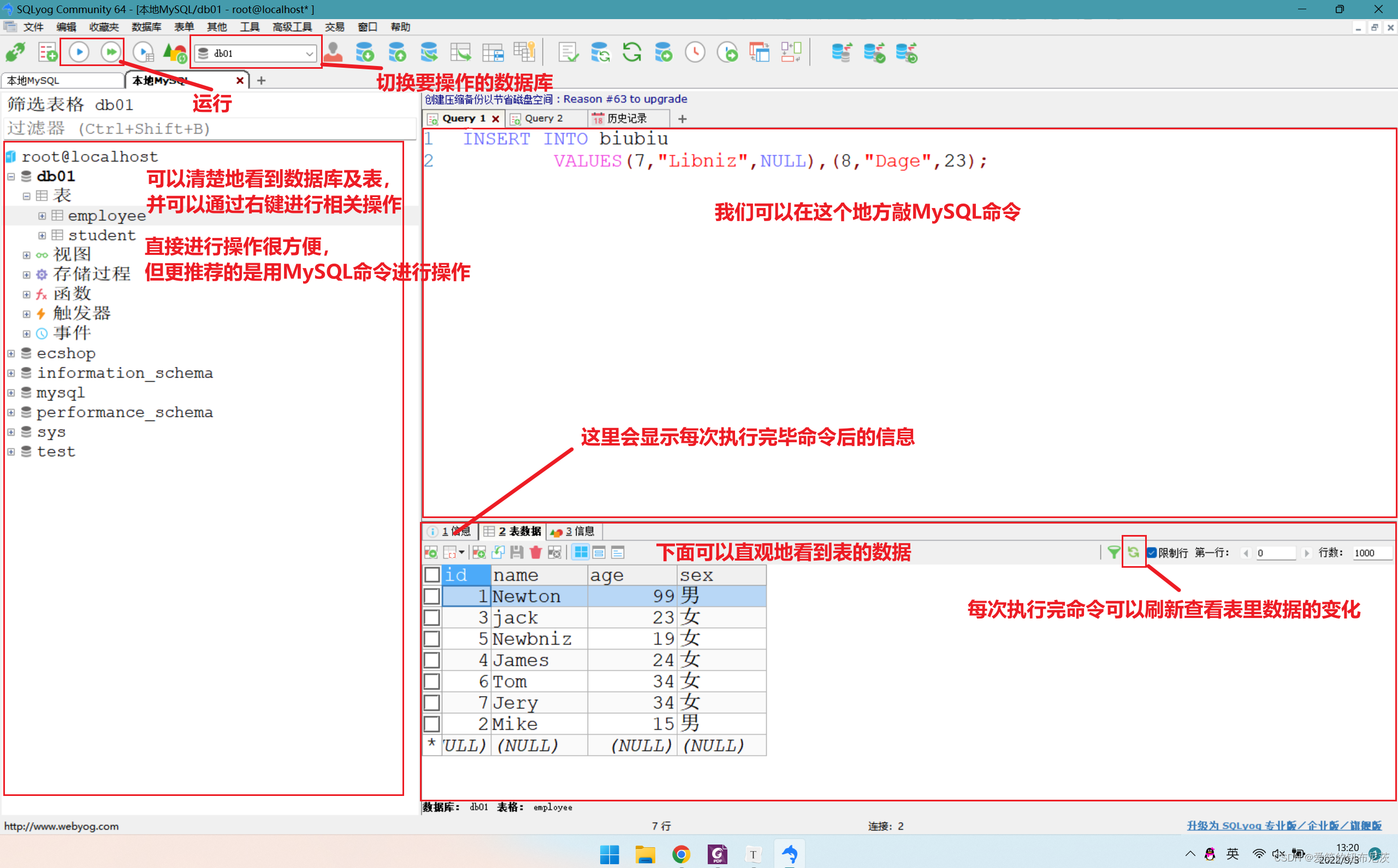Screen dimensions: 1398x868
Task: Delete selected rows with the red trash icon
Action: click(536, 553)
